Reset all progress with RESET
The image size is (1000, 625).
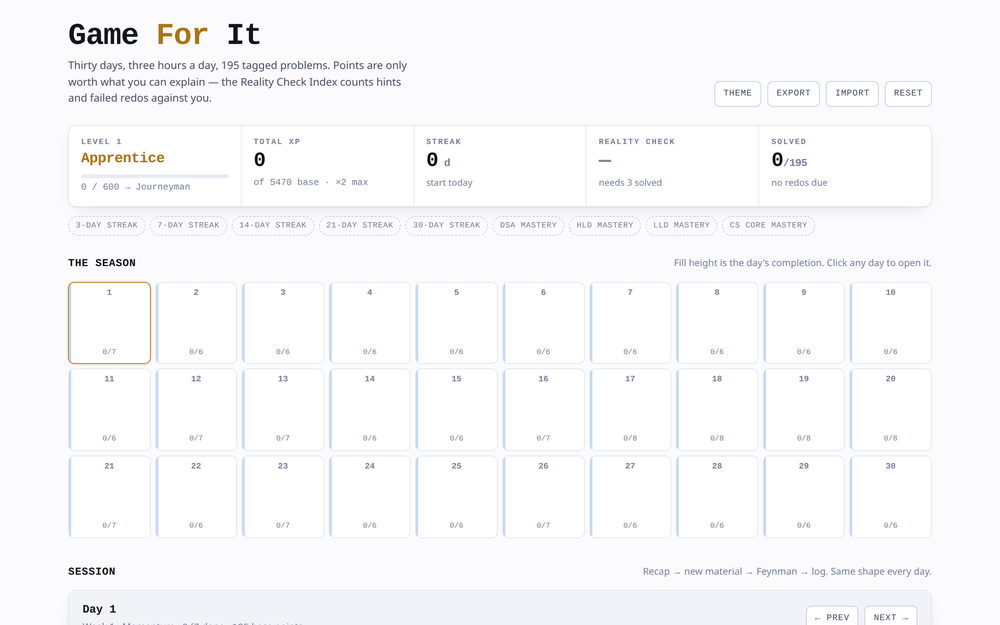908,94
